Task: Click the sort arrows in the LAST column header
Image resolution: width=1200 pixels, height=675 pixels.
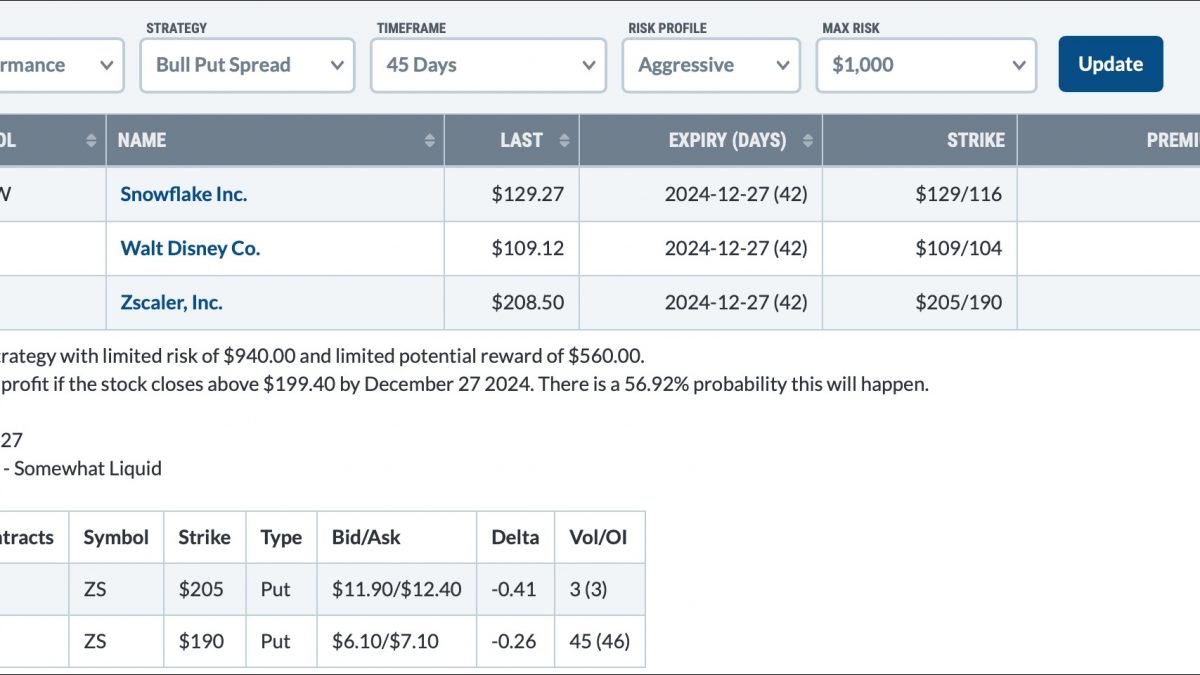Action: point(564,141)
